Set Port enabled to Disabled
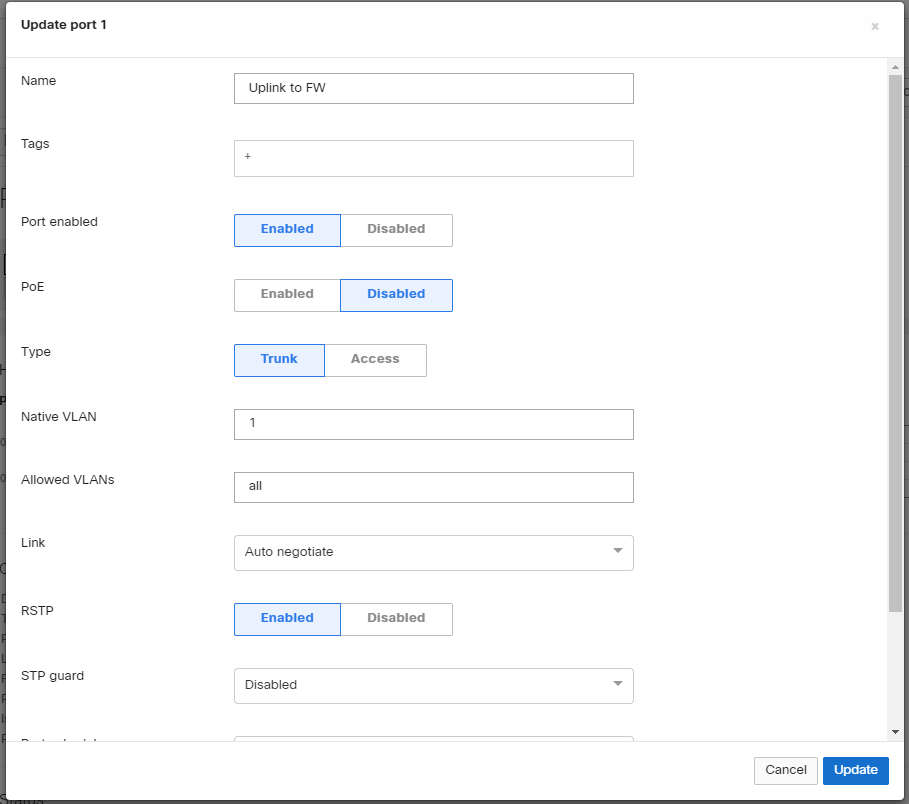This screenshot has width=909, height=804. (396, 229)
